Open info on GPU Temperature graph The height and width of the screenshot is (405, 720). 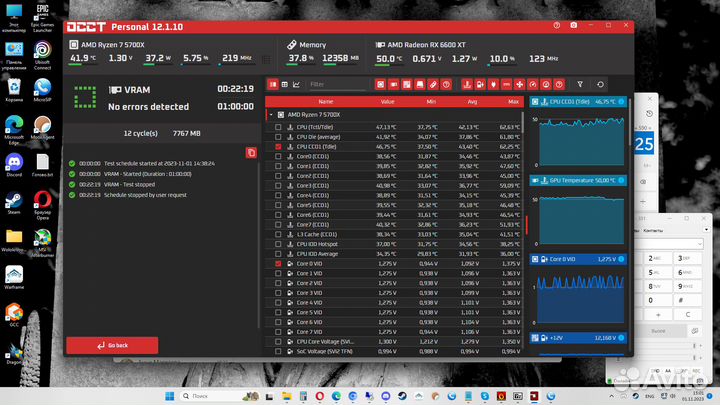621,180
